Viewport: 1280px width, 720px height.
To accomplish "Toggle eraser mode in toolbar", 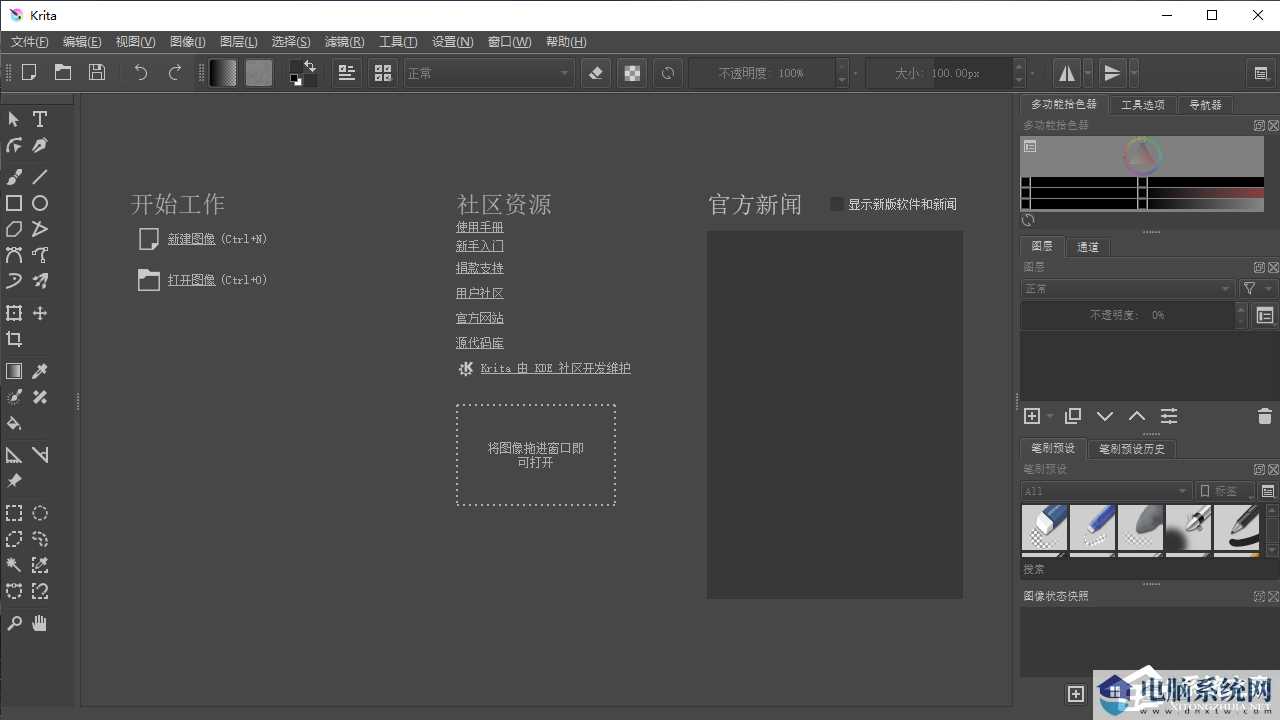I will (596, 73).
